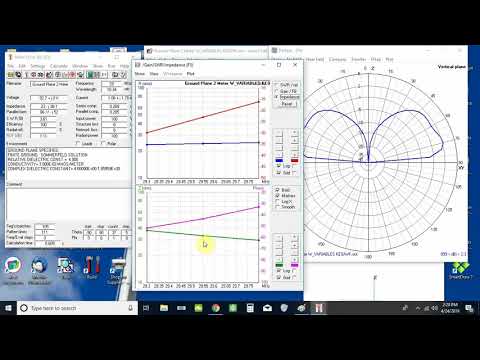Click the open-file icon in 4nec2 main toolbar
Image resolution: width=480 pixels, height=360 pixels.
11,75
